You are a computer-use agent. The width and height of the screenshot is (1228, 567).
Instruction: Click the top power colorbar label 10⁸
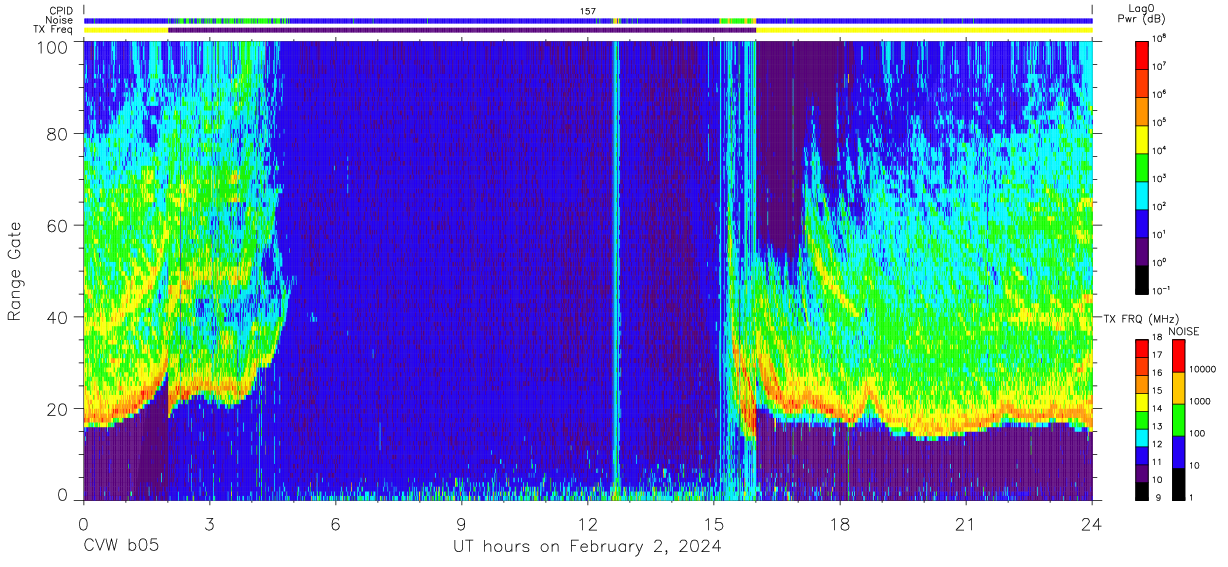tap(1161, 39)
